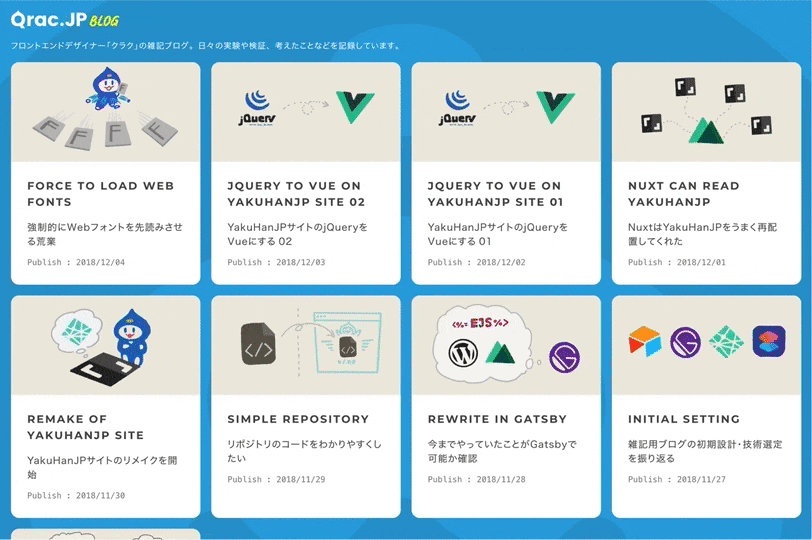Screen dimensions: 812x540
Task: Click jQuery logo in the Site 01 card
Action: (457, 108)
